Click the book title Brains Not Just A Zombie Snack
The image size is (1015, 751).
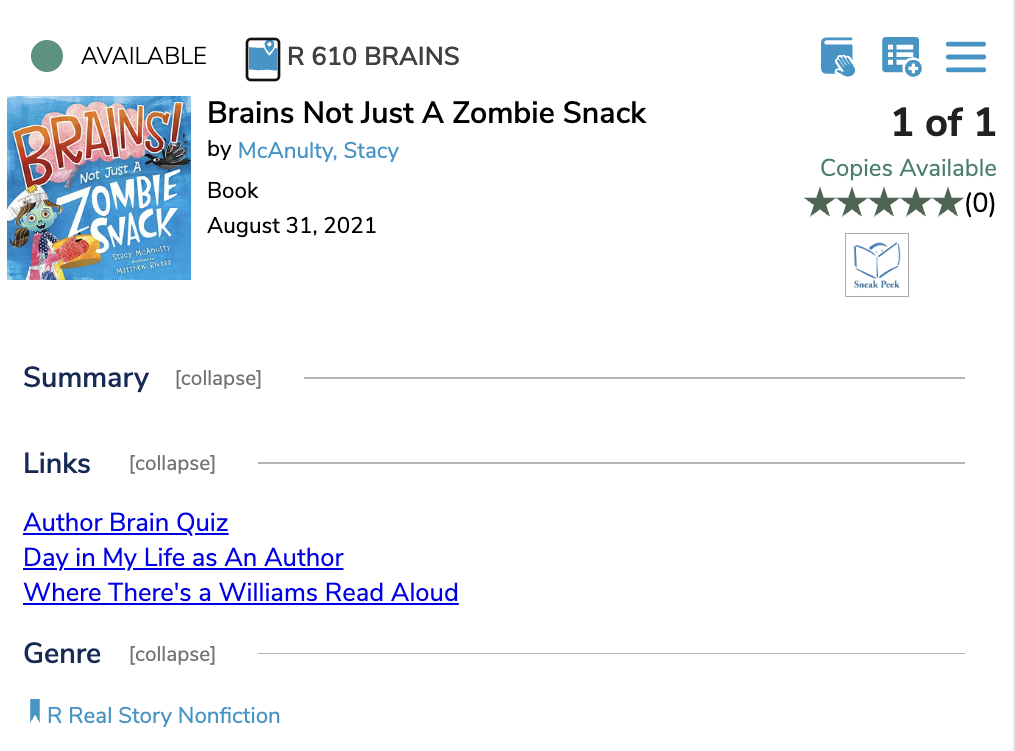pyautogui.click(x=427, y=113)
